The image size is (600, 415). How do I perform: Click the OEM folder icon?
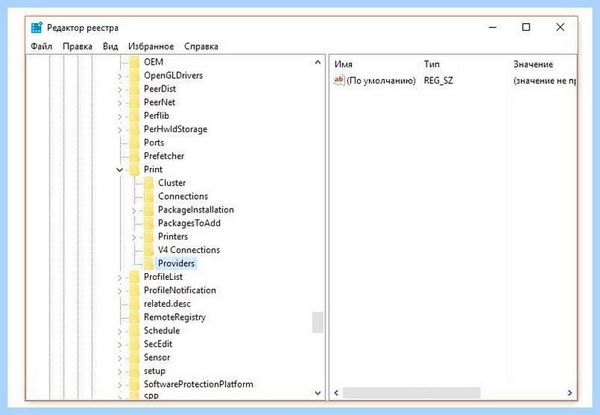click(134, 62)
